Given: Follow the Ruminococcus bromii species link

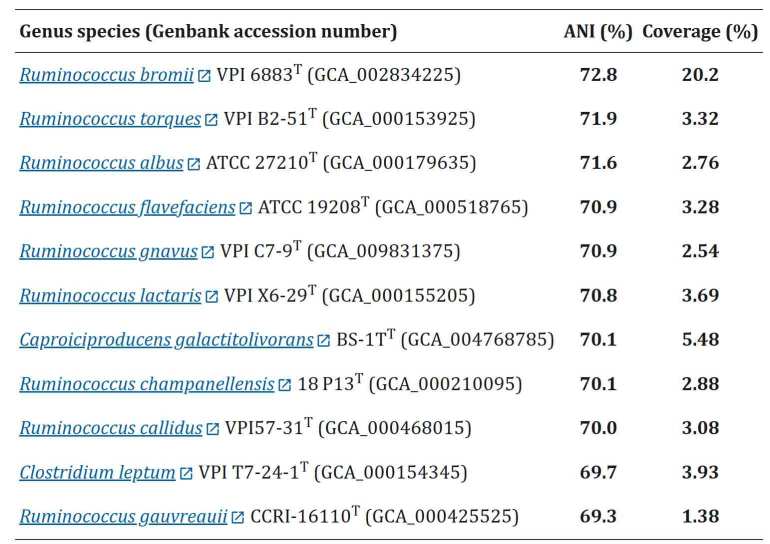Looking at the screenshot, I should point(107,75).
